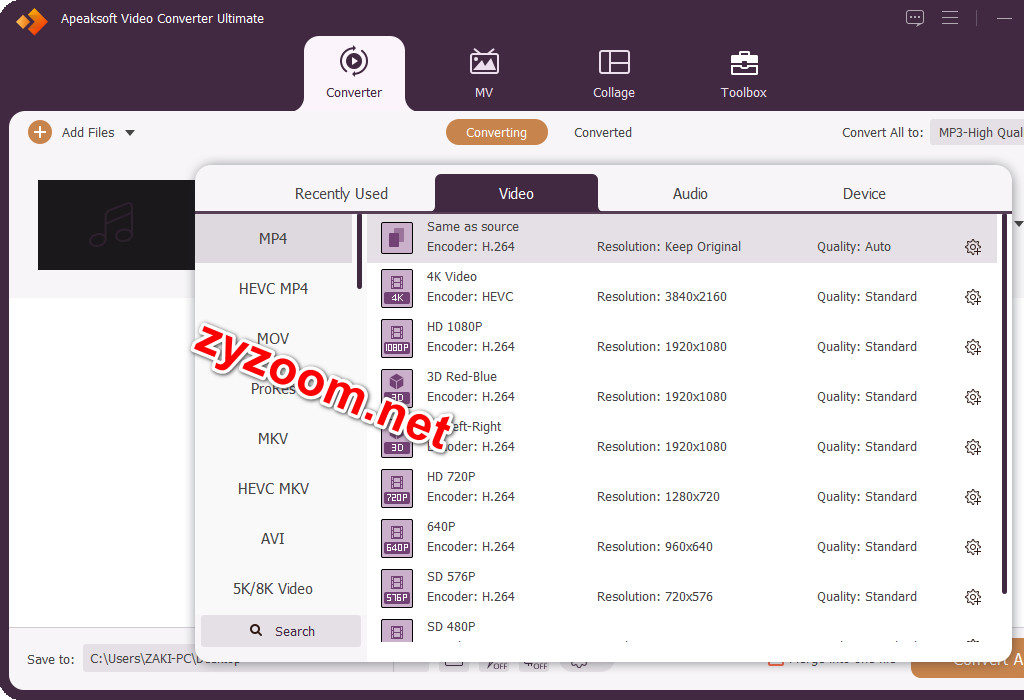
Task: Click the 4K Video preset icon
Action: (x=397, y=288)
